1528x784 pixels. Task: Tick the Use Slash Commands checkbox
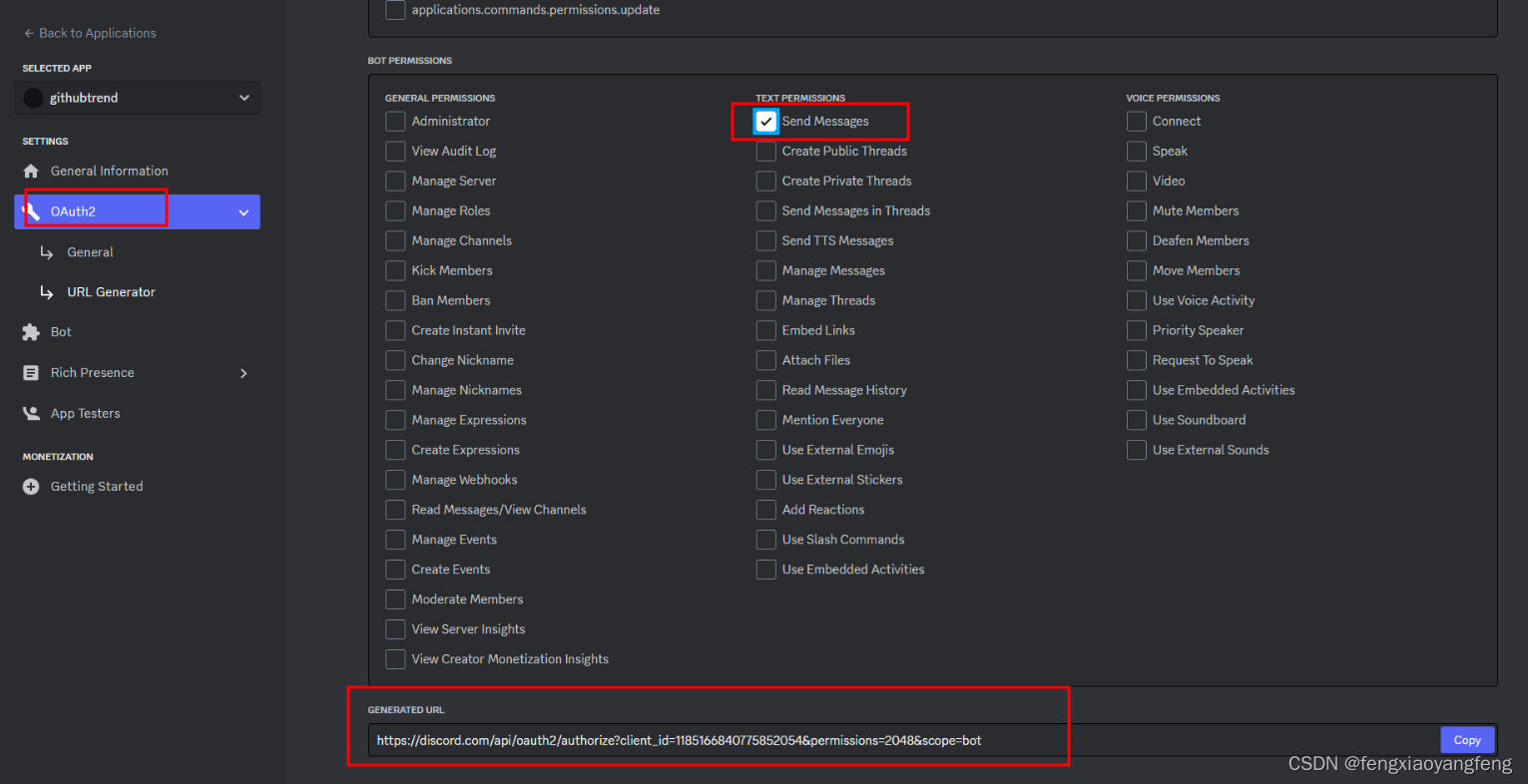tap(765, 540)
